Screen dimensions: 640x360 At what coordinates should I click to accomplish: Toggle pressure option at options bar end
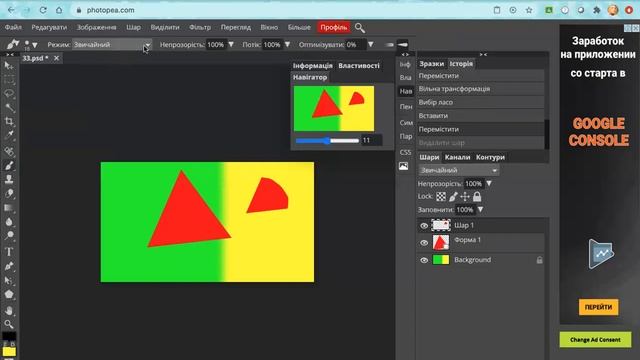(x=402, y=44)
